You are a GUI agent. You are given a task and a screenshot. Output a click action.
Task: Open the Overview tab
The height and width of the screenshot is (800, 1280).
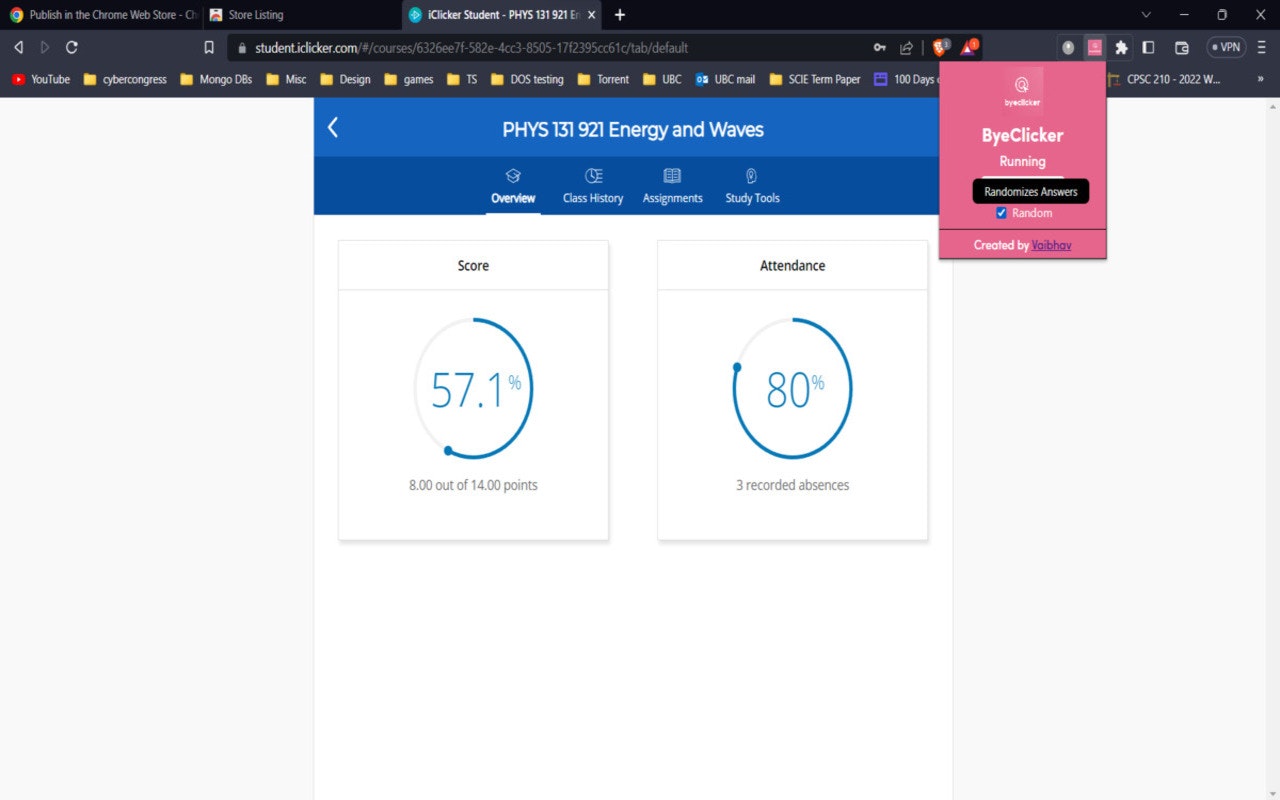coord(513,187)
